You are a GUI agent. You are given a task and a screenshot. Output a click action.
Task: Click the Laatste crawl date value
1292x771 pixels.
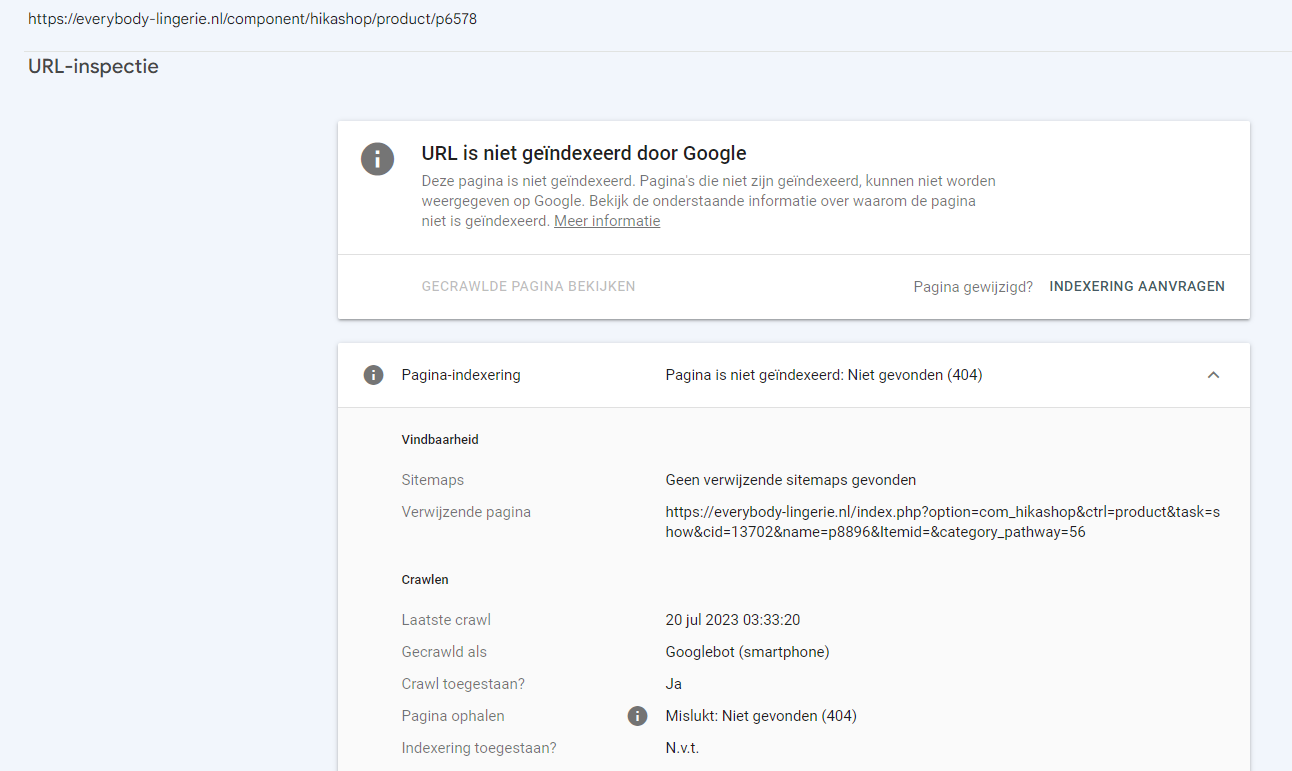pyautogui.click(x=733, y=620)
